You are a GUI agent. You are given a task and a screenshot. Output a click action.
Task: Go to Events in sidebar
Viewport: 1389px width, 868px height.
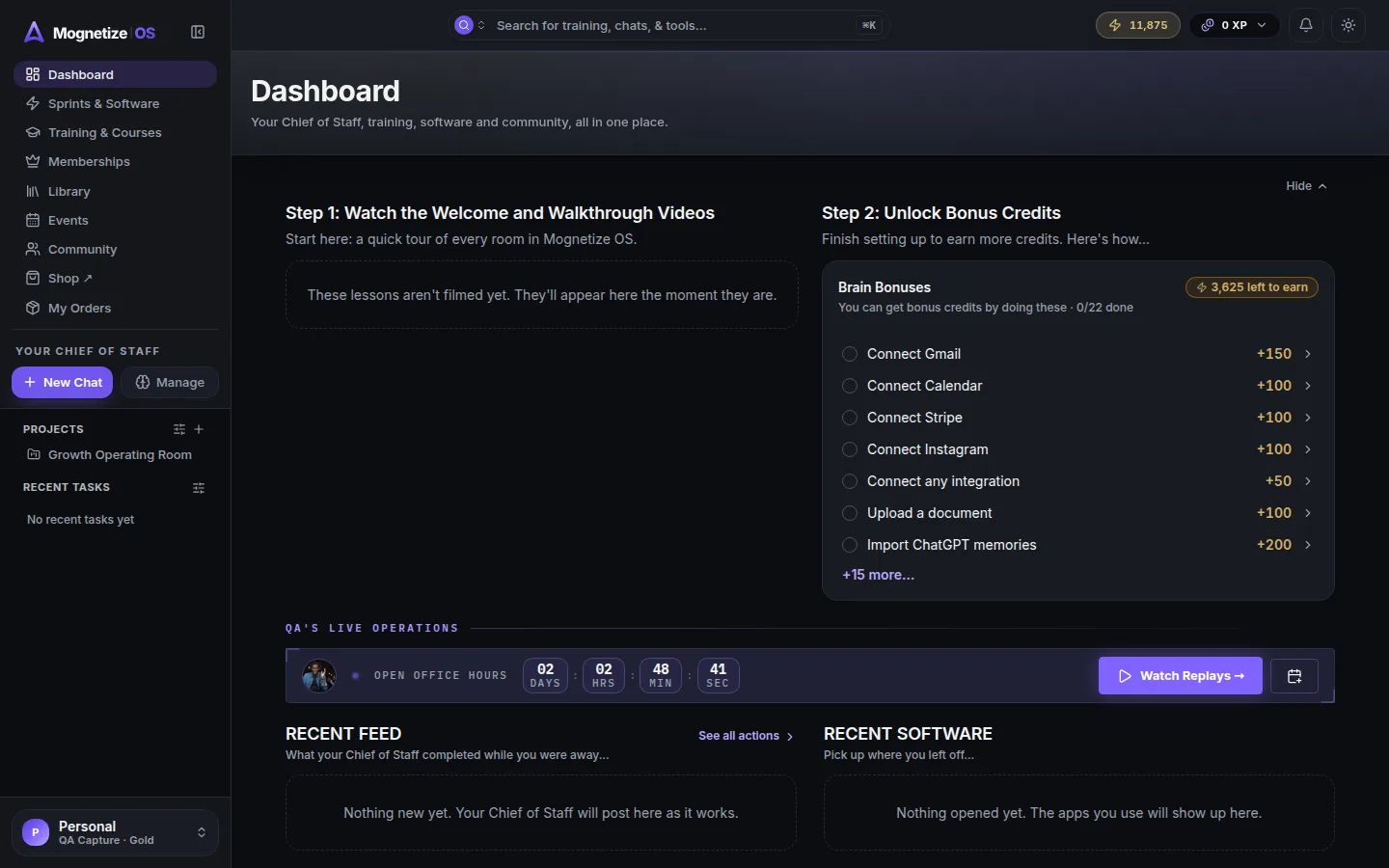point(115,220)
